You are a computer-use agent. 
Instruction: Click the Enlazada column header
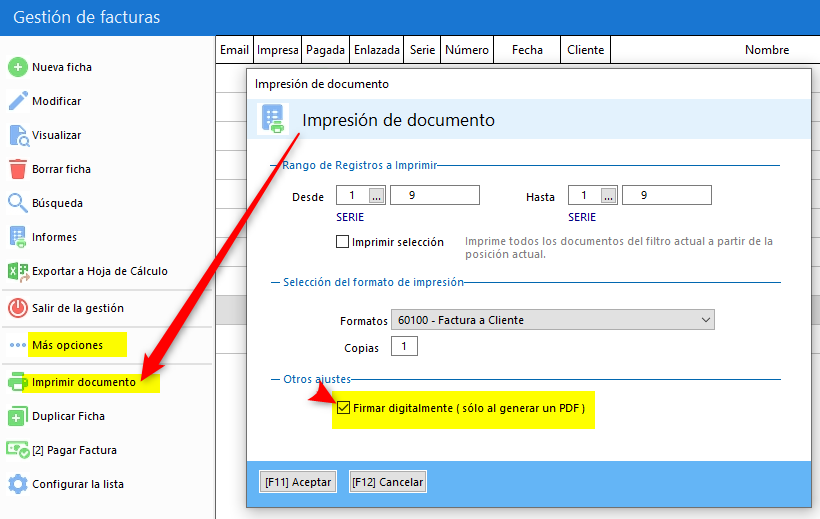pos(377,50)
